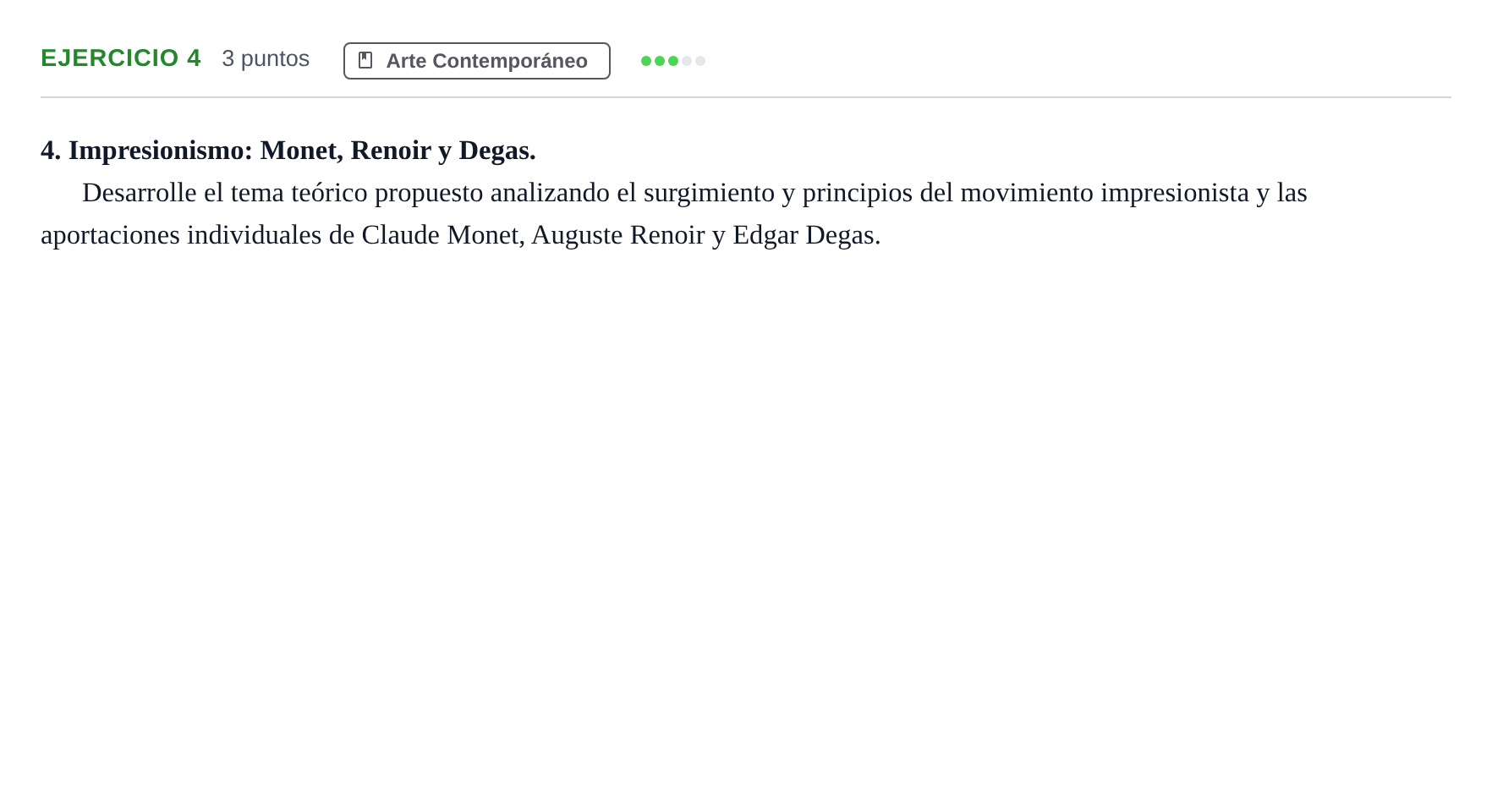Open the Arte Contemporáneo tag
The width and height of the screenshot is (1492, 812).
(x=477, y=61)
